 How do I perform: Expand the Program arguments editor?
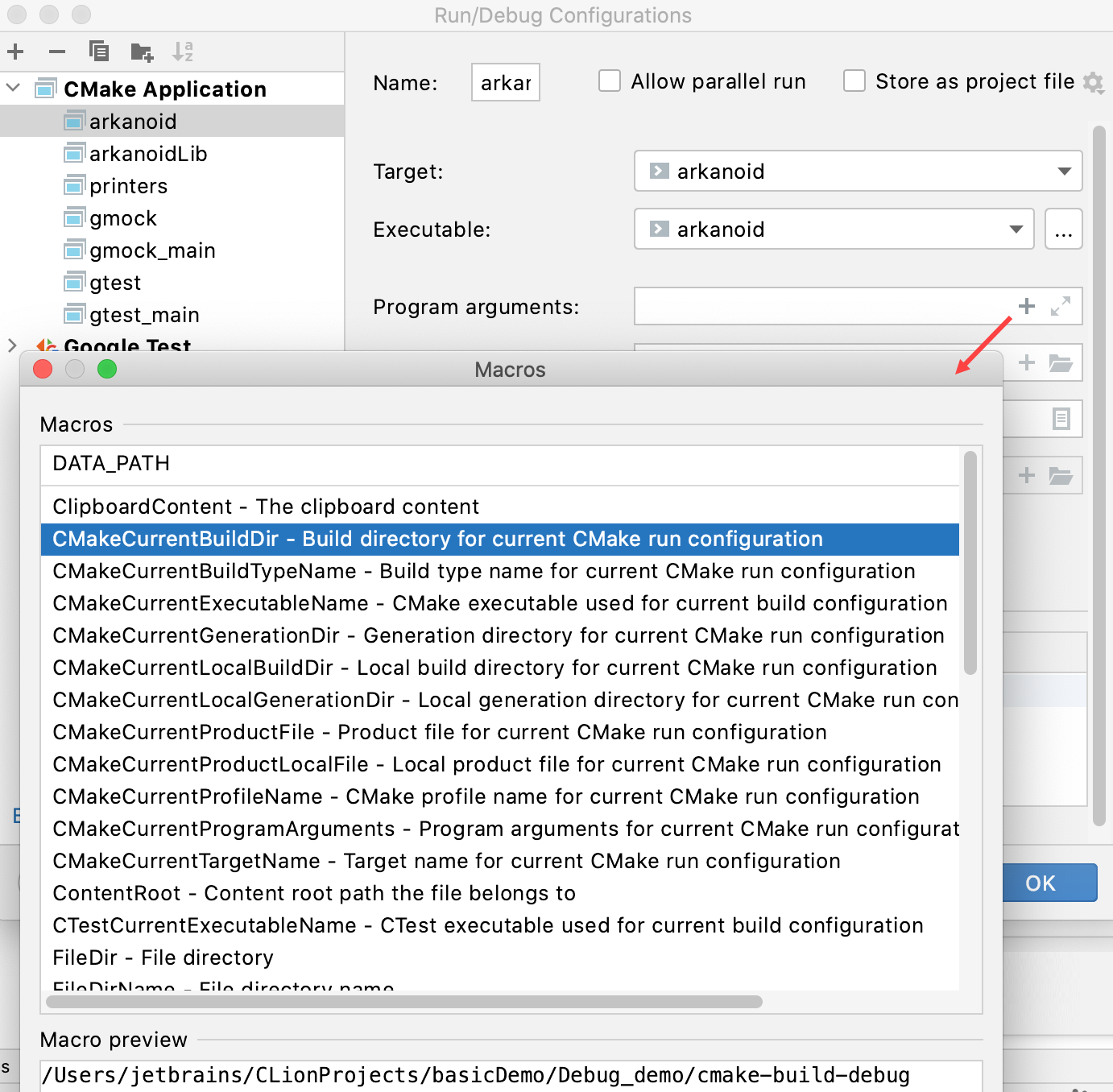[1061, 307]
